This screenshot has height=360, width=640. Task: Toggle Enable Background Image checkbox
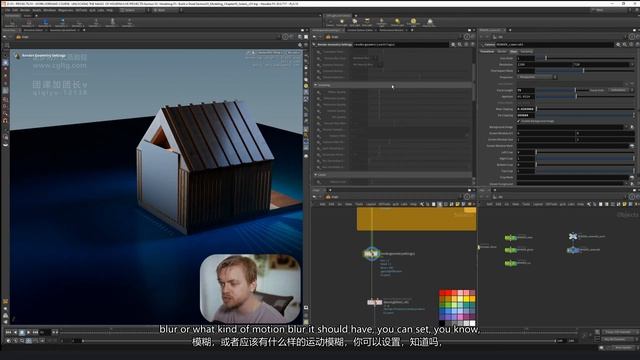click(519, 121)
